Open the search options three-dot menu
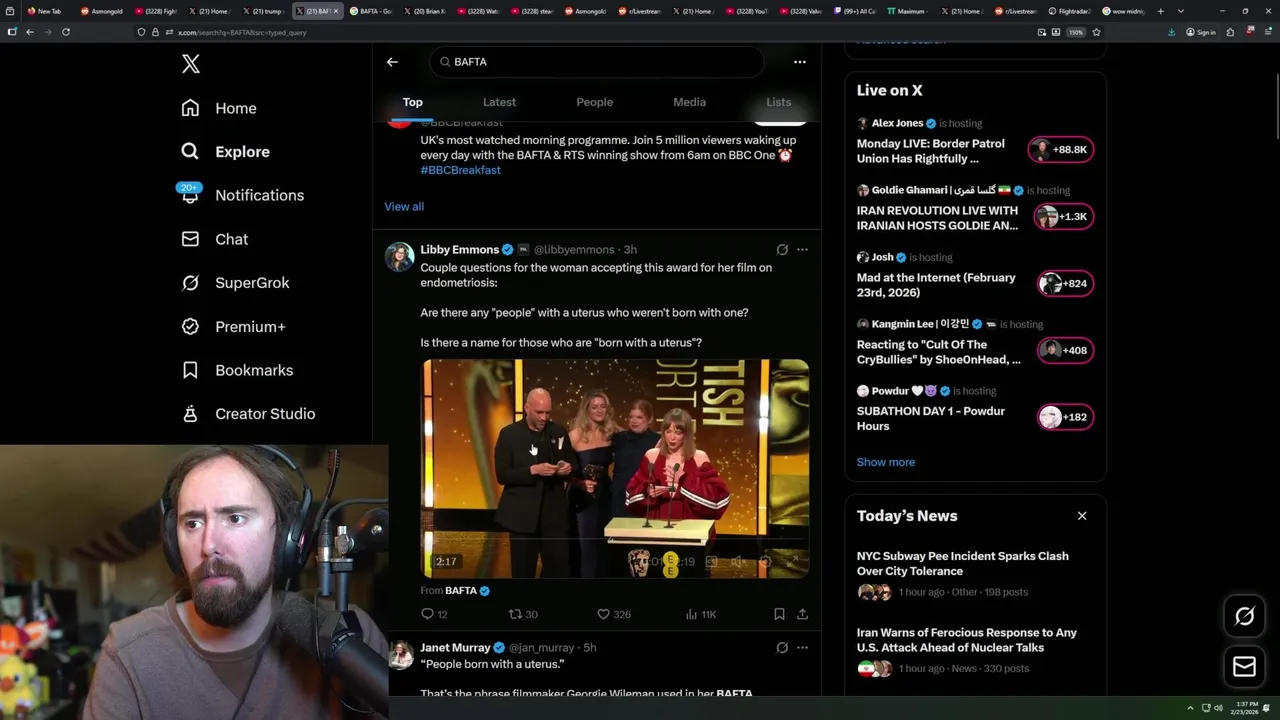The image size is (1280, 720). click(799, 62)
